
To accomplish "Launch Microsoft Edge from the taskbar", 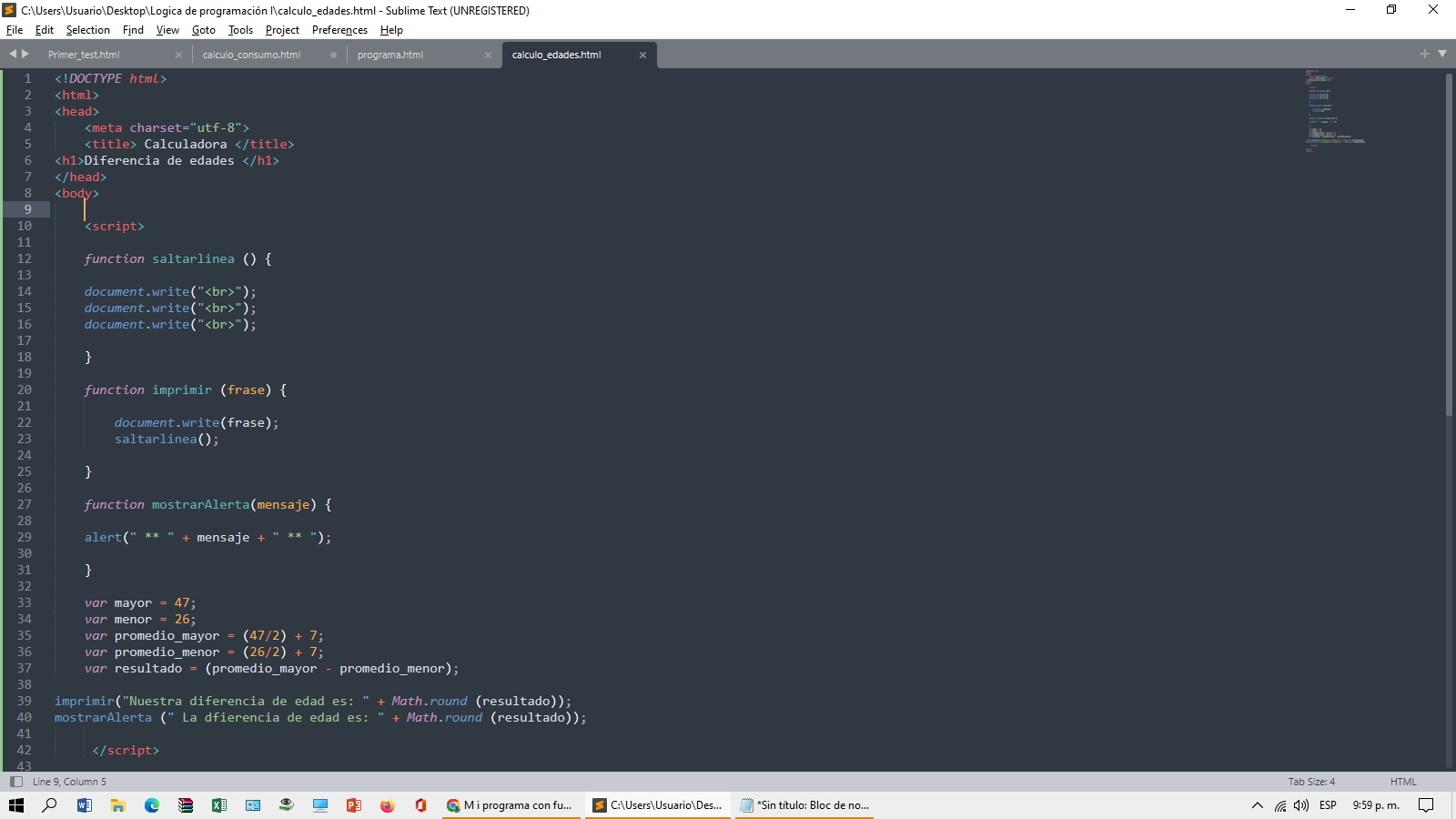I will click(x=151, y=805).
